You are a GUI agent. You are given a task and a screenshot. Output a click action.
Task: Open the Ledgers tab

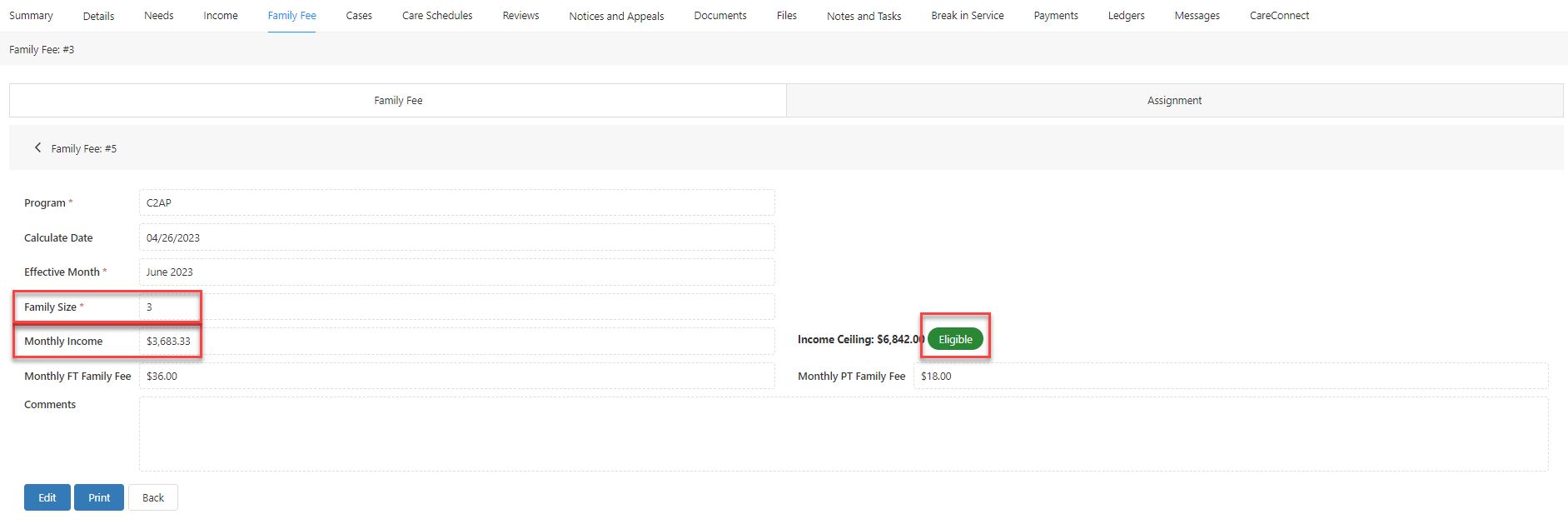(x=1126, y=16)
